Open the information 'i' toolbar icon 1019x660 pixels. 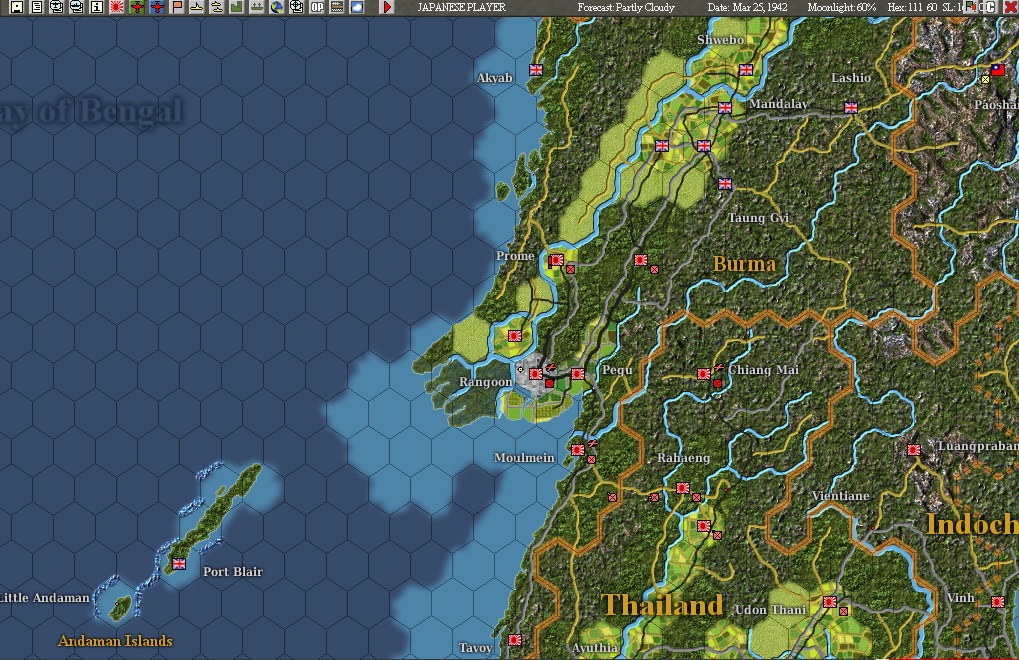(x=97, y=7)
